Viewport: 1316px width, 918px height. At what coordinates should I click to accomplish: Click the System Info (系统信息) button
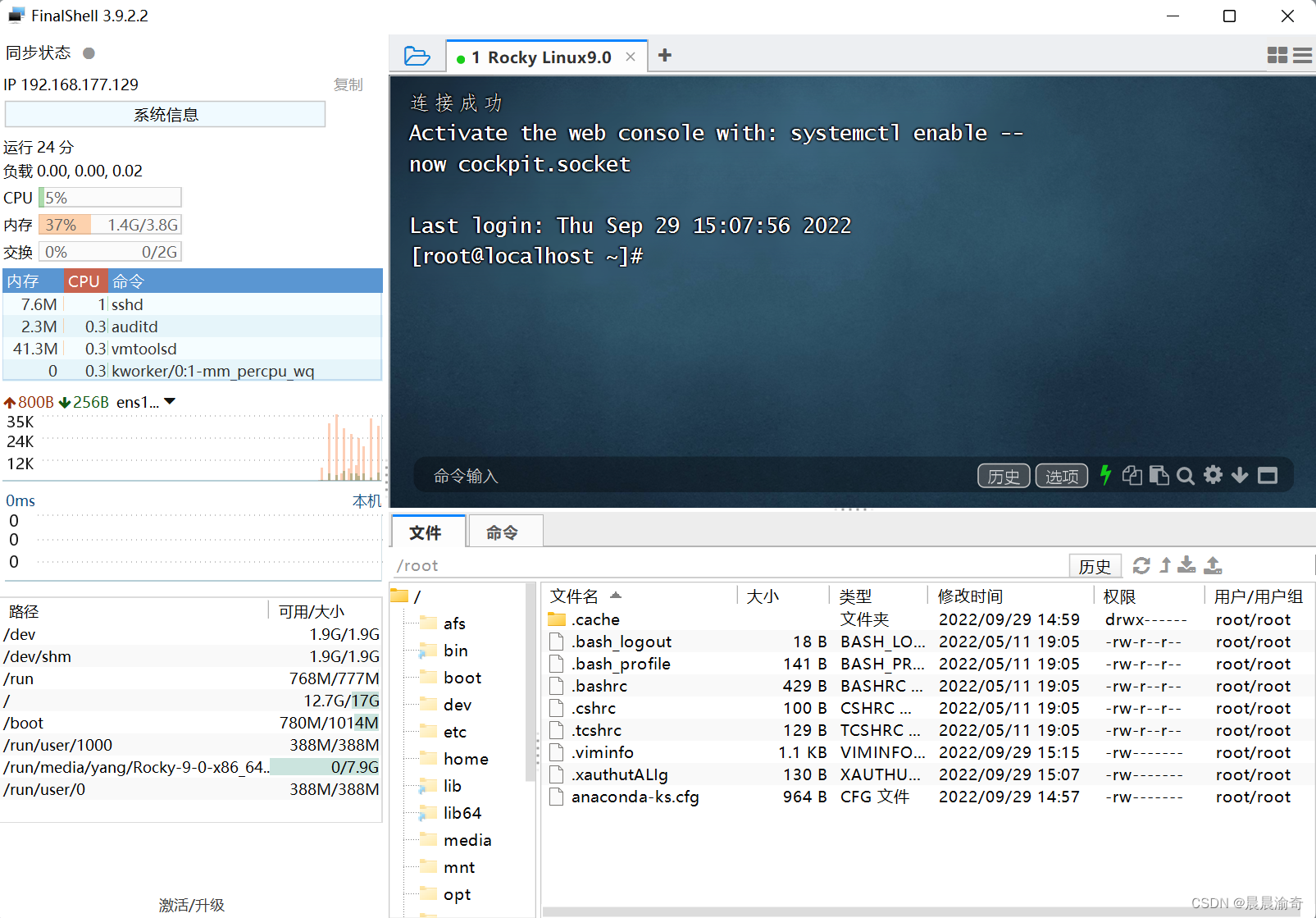166,114
